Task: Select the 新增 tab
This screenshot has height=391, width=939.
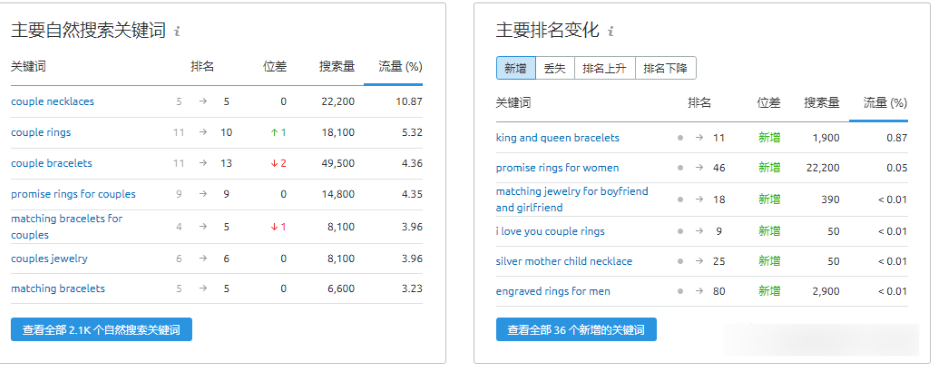Action: [516, 68]
